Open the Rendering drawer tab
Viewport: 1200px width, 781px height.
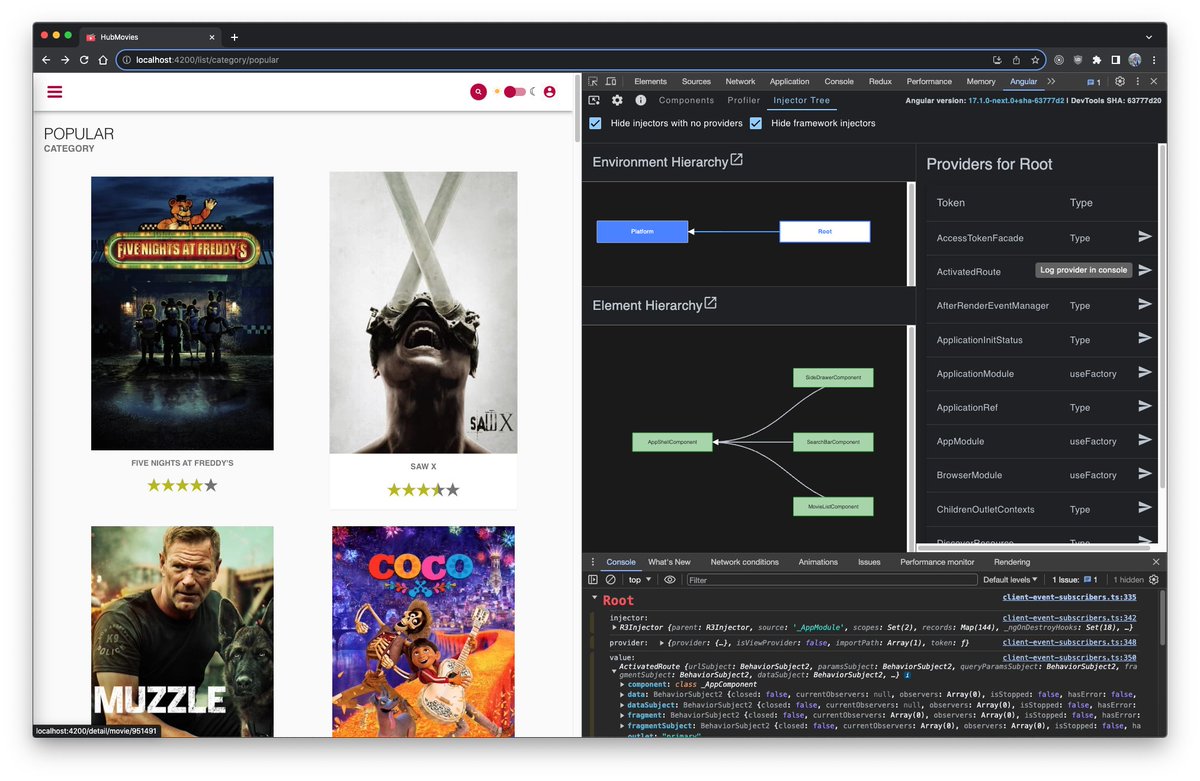pos(1012,562)
